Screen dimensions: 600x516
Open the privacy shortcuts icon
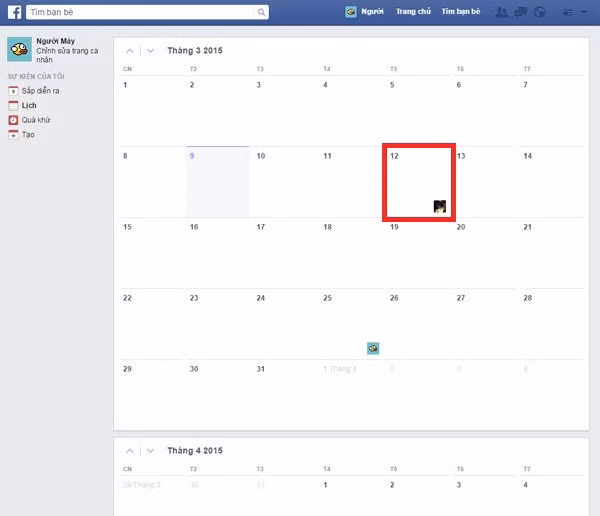pos(567,12)
